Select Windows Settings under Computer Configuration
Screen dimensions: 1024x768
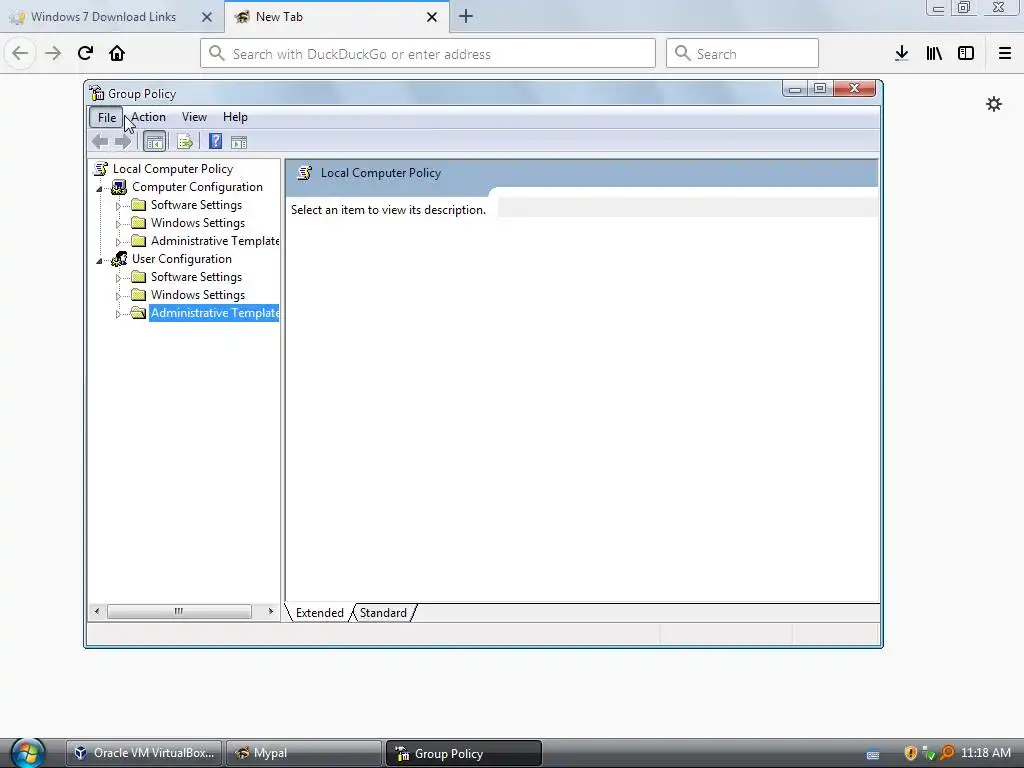[x=197, y=223]
